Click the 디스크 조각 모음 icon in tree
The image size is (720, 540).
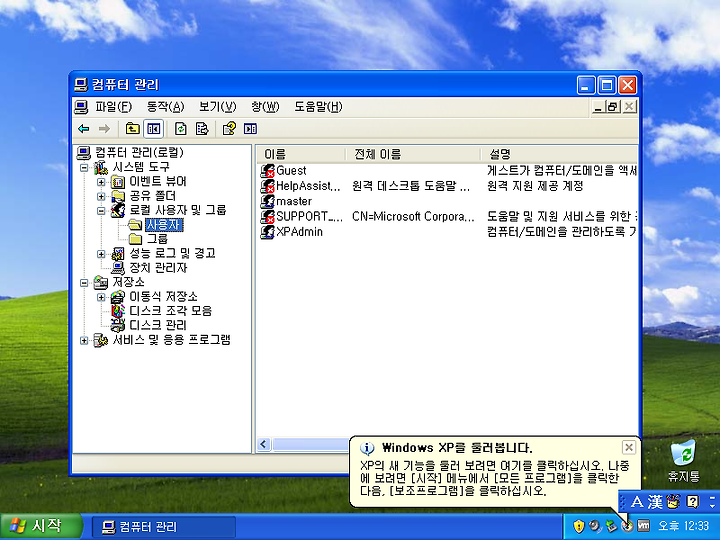[x=118, y=311]
